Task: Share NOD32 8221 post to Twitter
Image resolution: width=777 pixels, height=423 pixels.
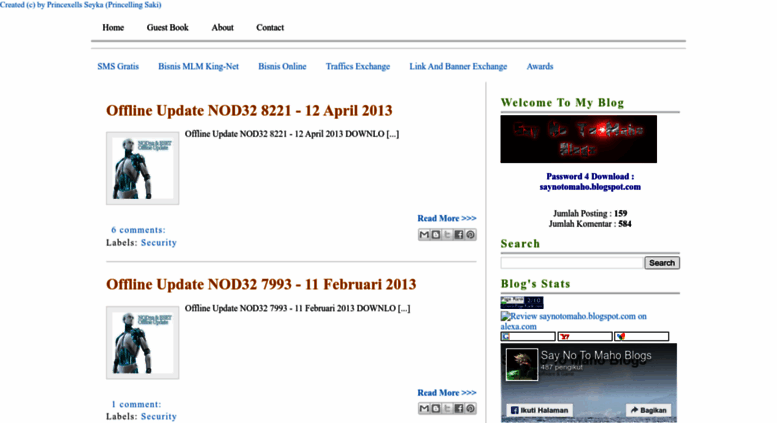Action: coord(447,234)
